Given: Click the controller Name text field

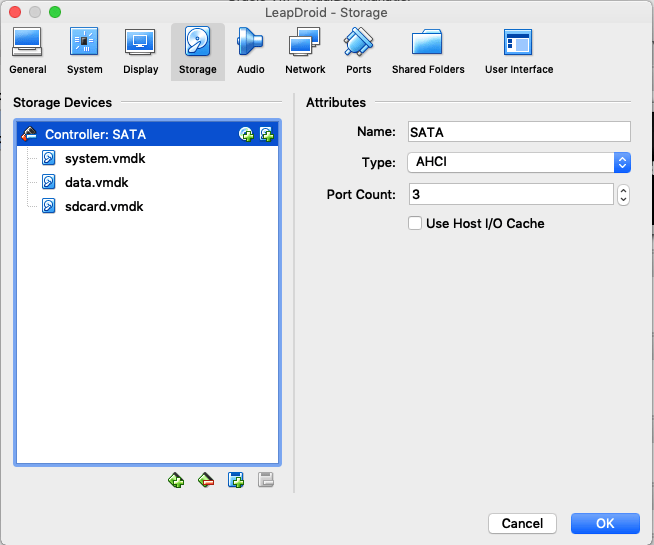Looking at the screenshot, I should coord(517,131).
